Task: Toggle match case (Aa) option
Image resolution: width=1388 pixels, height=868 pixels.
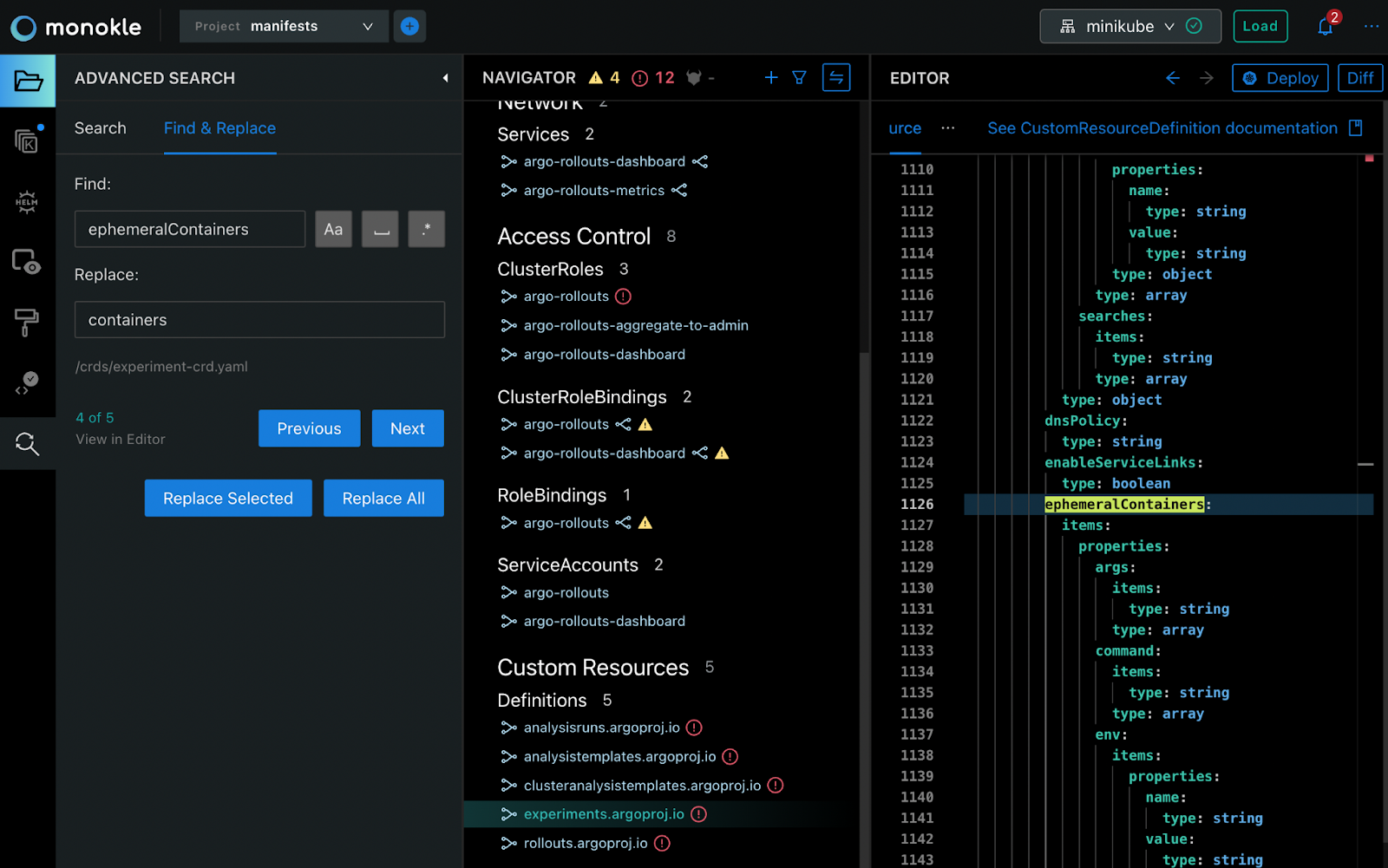Action: [333, 230]
